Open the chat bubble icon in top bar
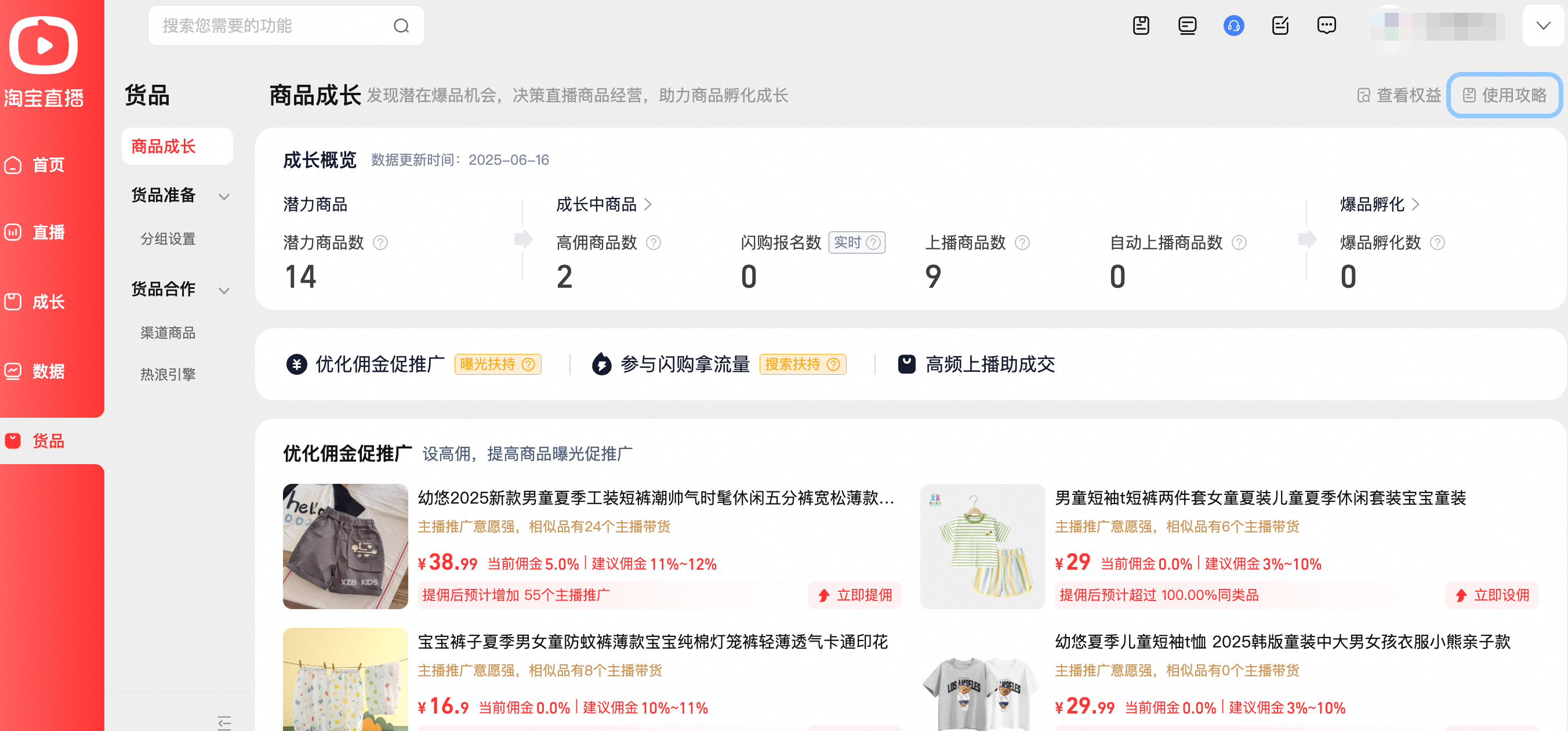 click(x=1326, y=26)
